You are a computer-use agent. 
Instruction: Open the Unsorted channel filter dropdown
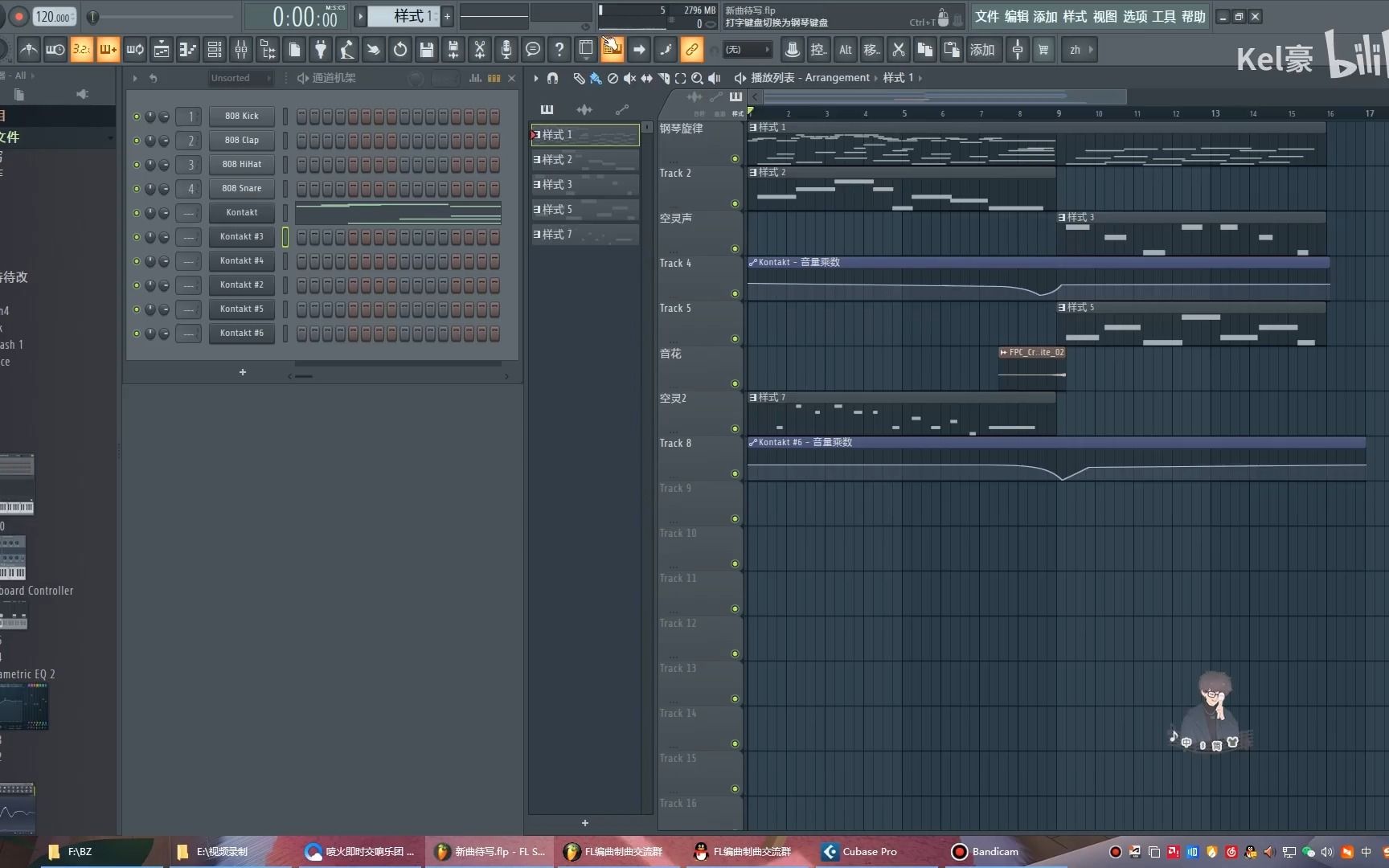(x=240, y=78)
